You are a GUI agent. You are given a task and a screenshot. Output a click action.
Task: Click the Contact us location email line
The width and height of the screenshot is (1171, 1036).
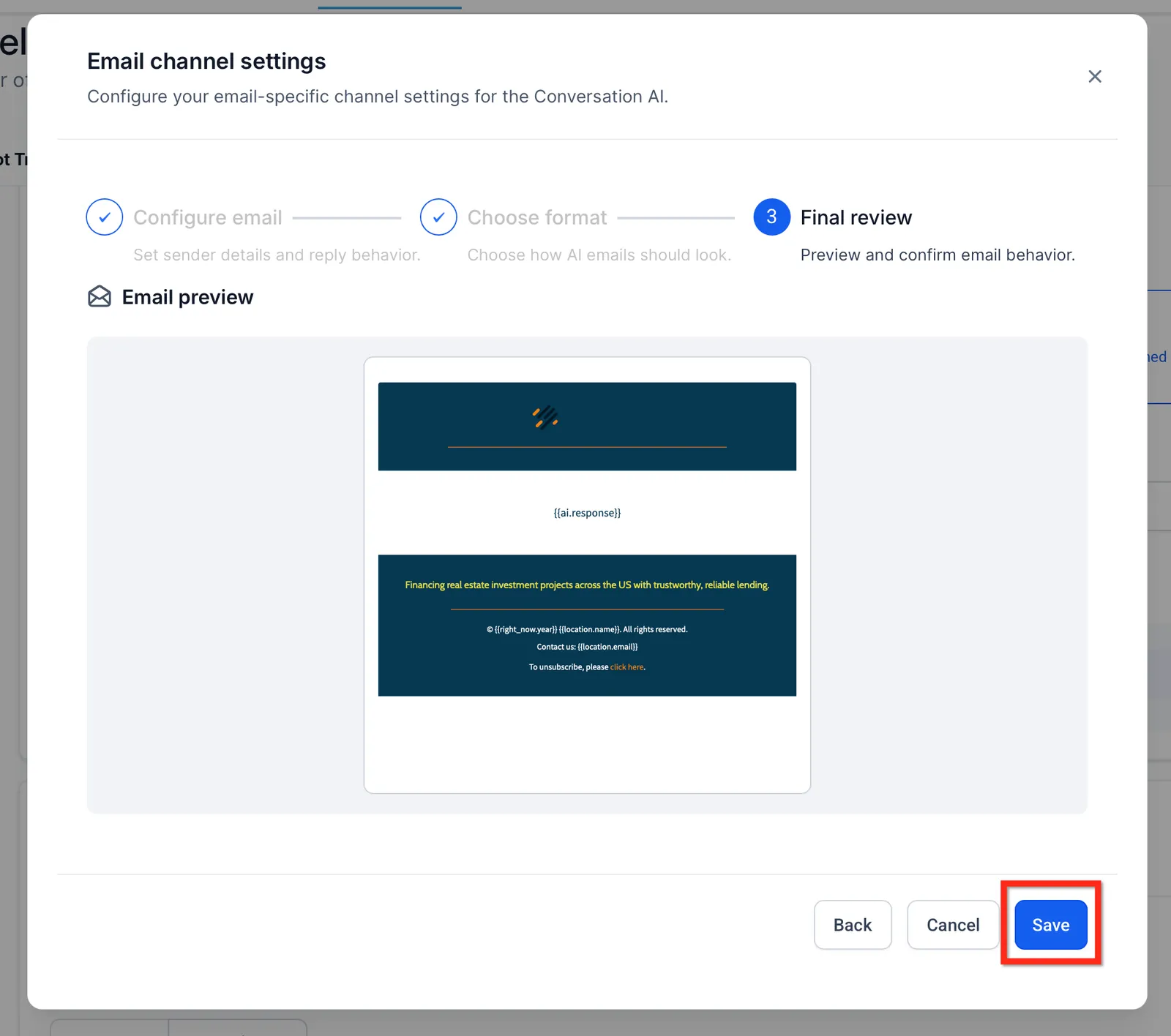click(x=587, y=647)
